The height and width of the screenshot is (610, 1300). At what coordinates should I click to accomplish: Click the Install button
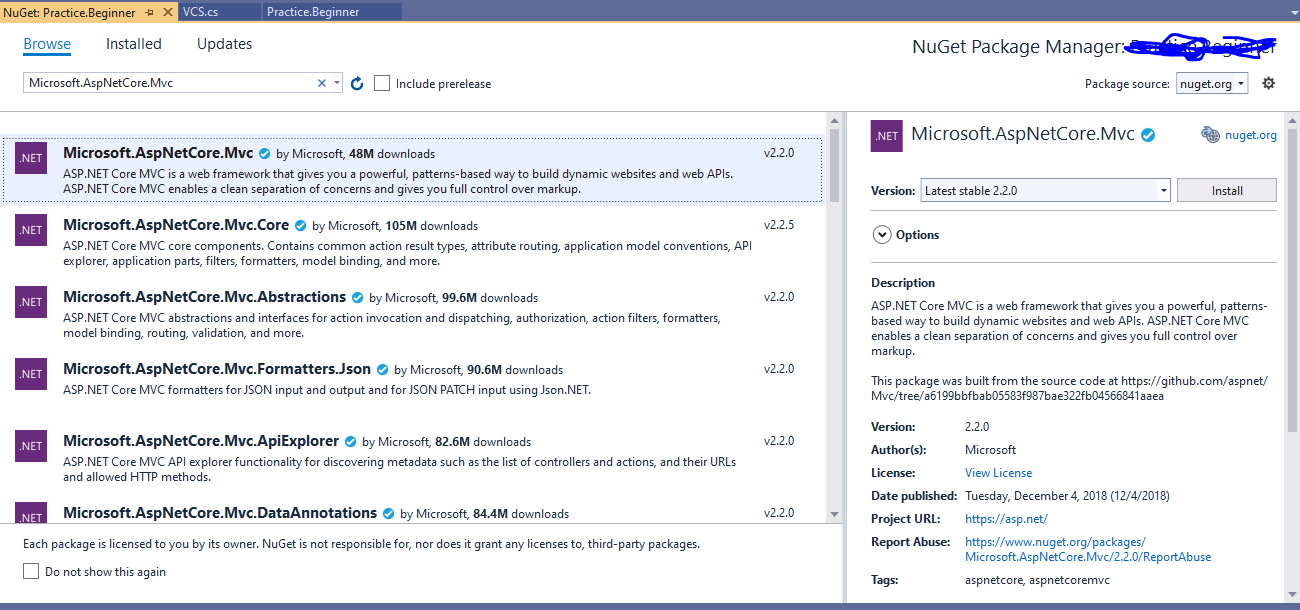(x=1227, y=190)
